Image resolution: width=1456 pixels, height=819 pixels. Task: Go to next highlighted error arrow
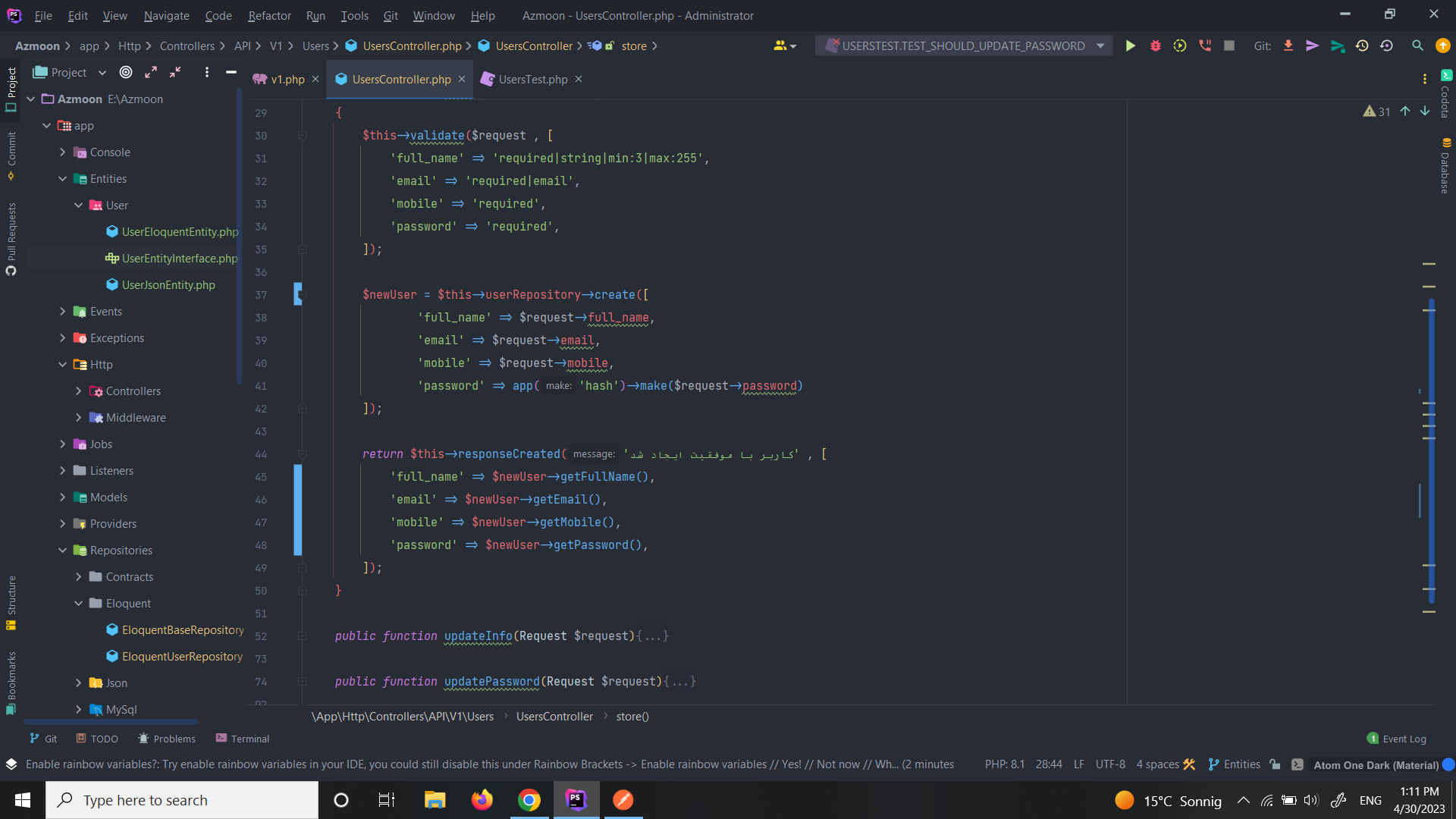[x=1425, y=111]
